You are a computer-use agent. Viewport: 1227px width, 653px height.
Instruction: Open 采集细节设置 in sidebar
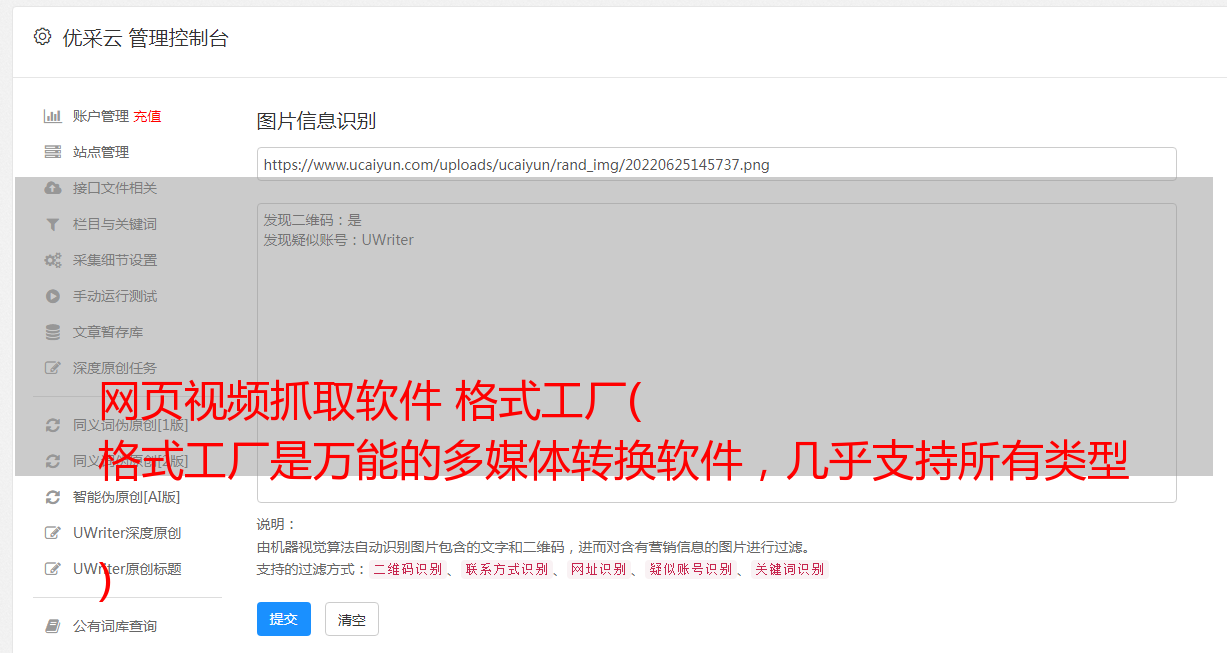tap(115, 260)
